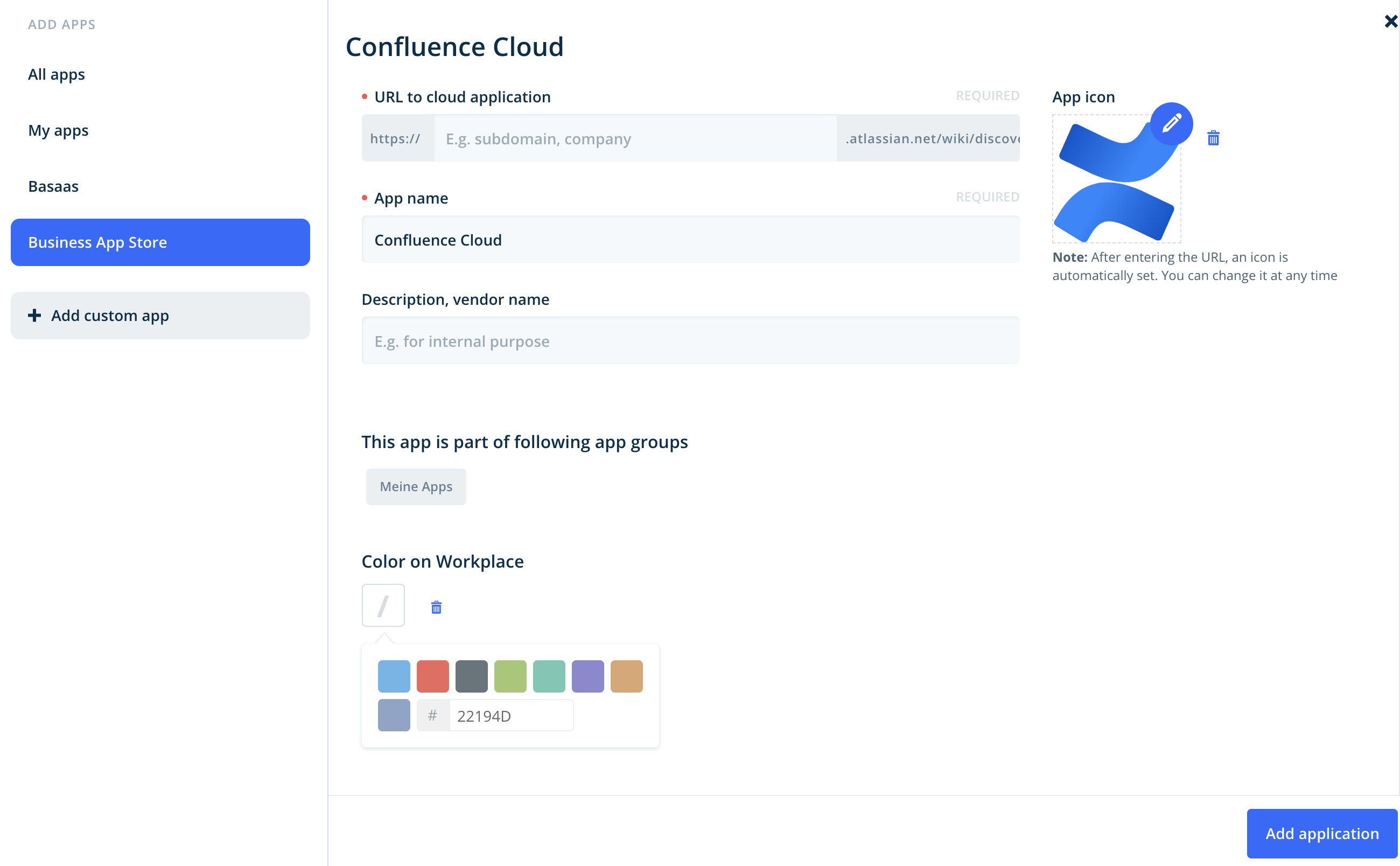
Task: Click the https:// prefix label
Action: coord(398,138)
